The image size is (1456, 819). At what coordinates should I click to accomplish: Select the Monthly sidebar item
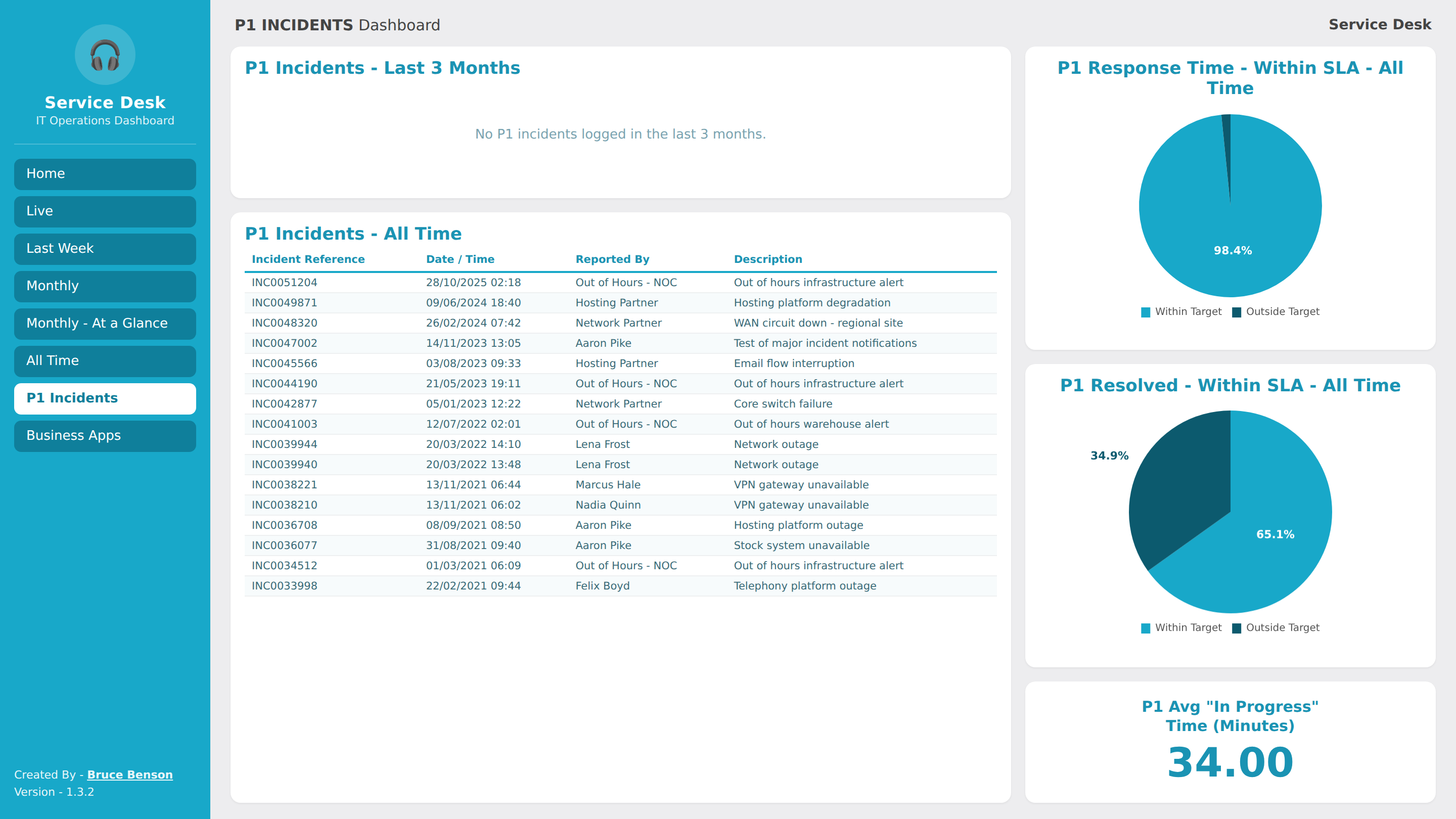point(105,286)
